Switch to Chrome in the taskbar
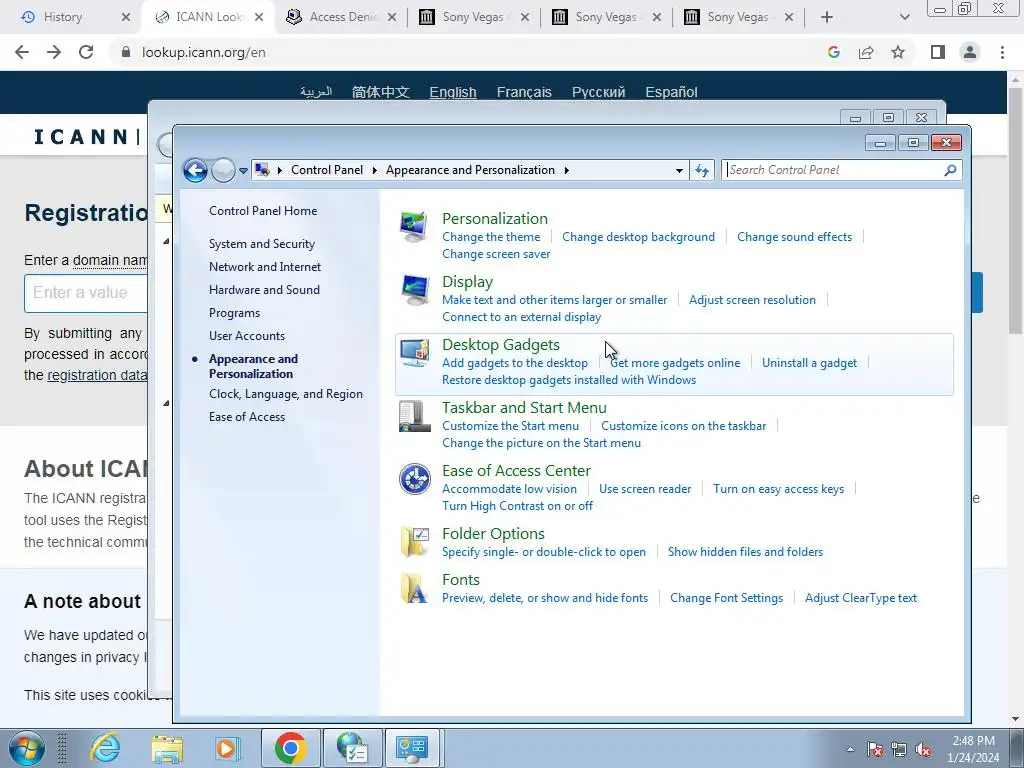1024x768 pixels. click(291, 748)
